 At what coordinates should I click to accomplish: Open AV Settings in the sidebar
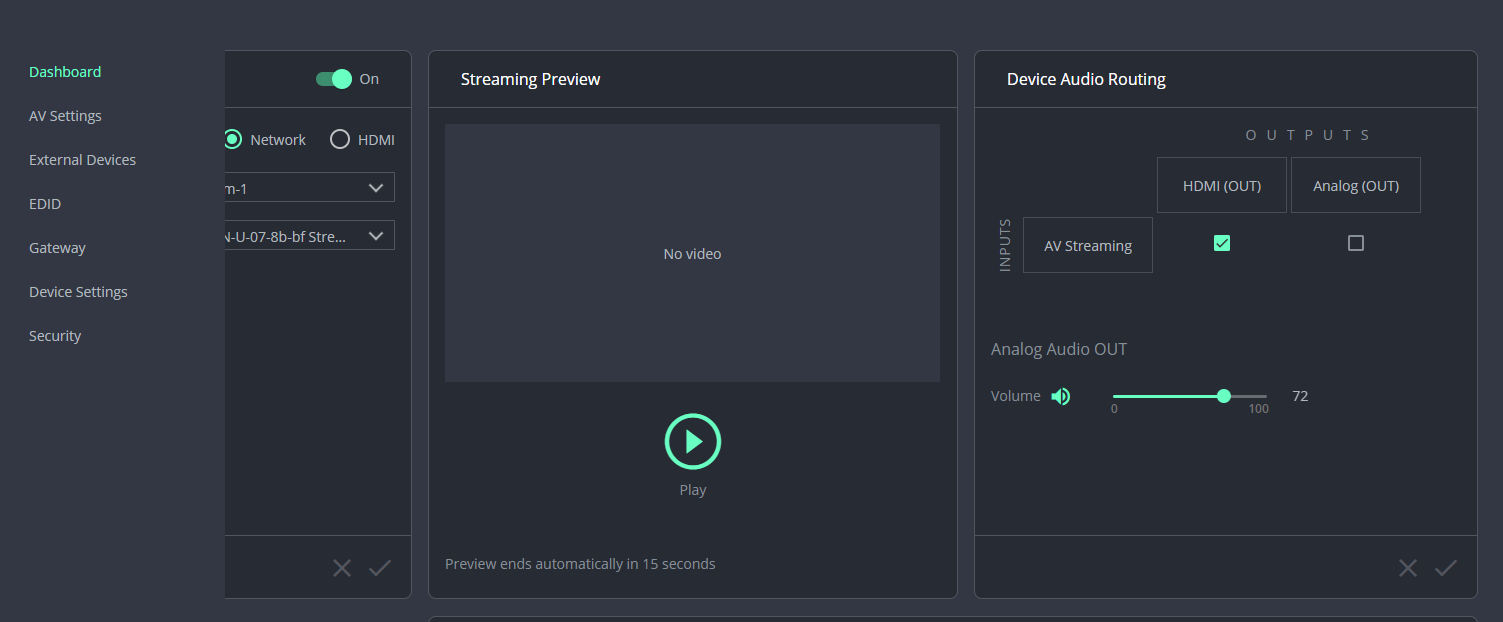click(x=65, y=116)
